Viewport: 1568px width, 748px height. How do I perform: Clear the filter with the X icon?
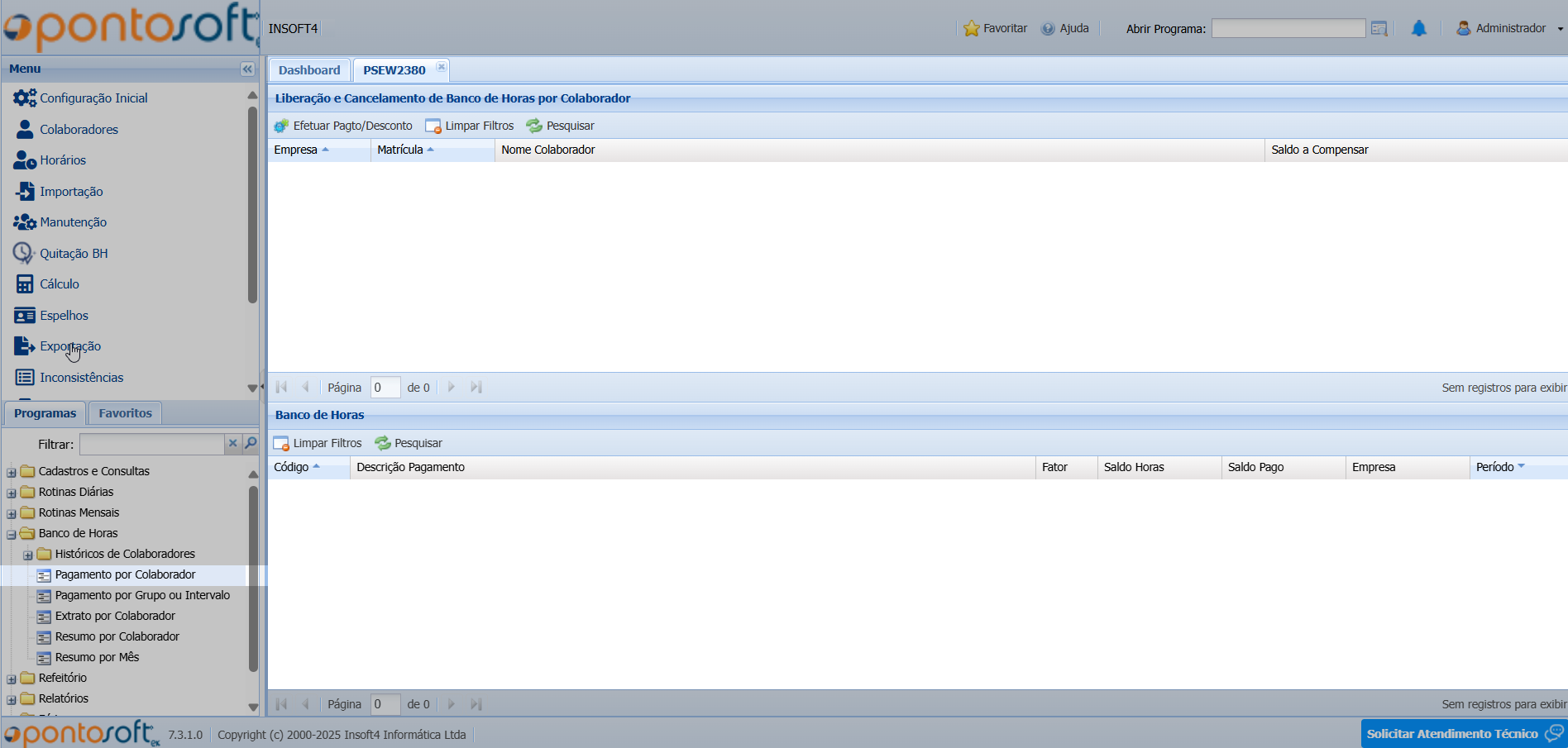233,444
